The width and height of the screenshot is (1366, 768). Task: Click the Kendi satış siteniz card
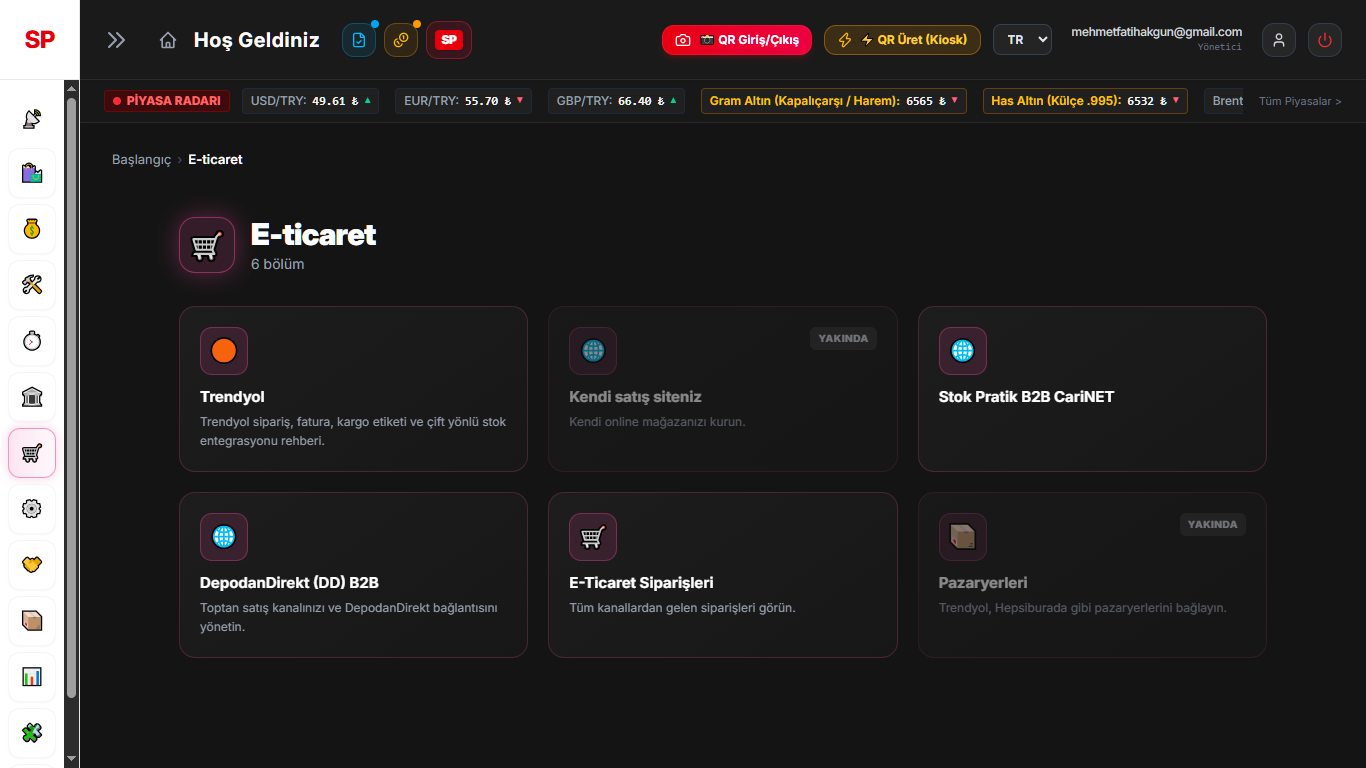[723, 389]
